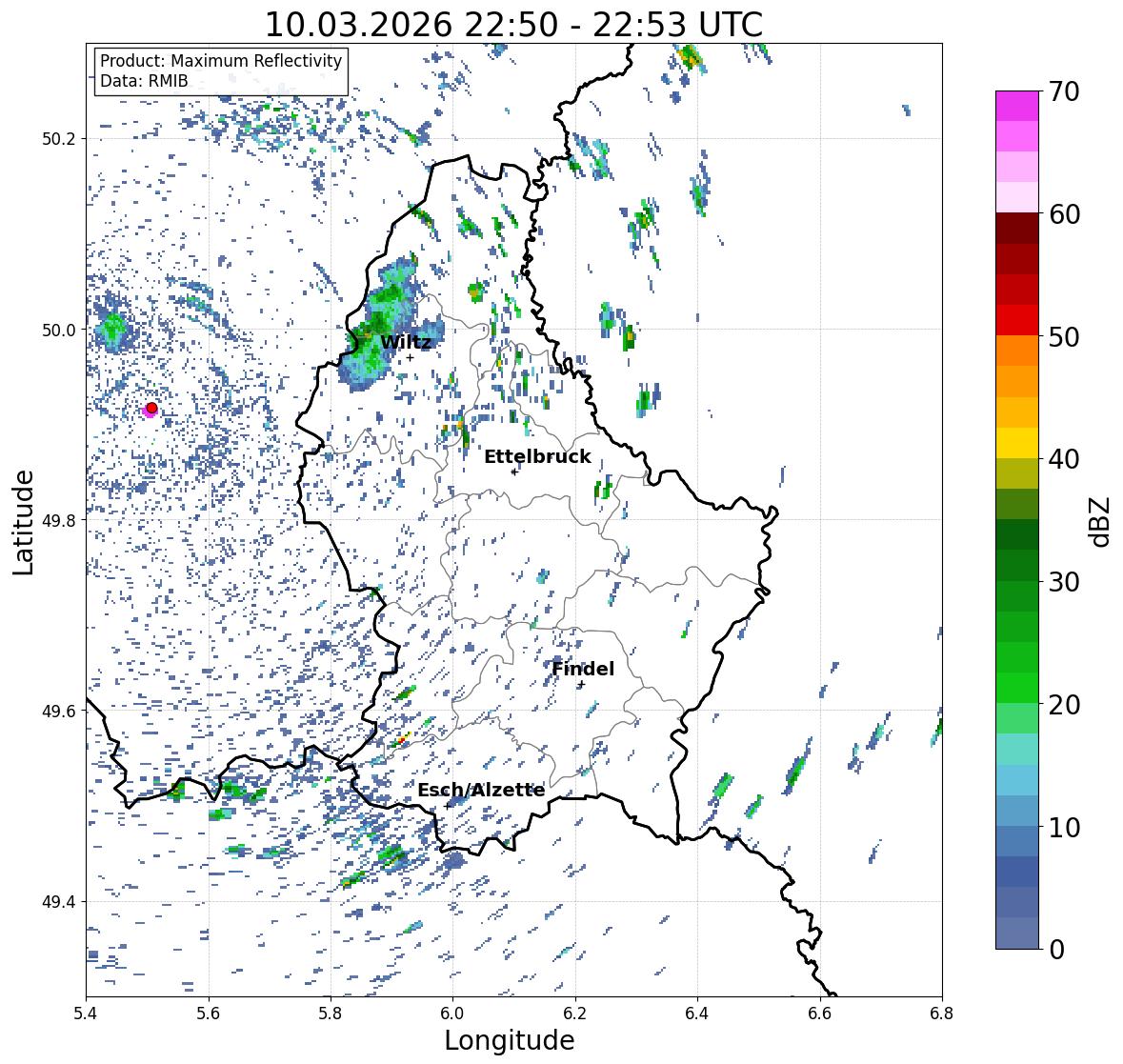This screenshot has width=1123, height=1064.
Task: Click the Longitude axis title
Action: pyautogui.click(x=510, y=1040)
